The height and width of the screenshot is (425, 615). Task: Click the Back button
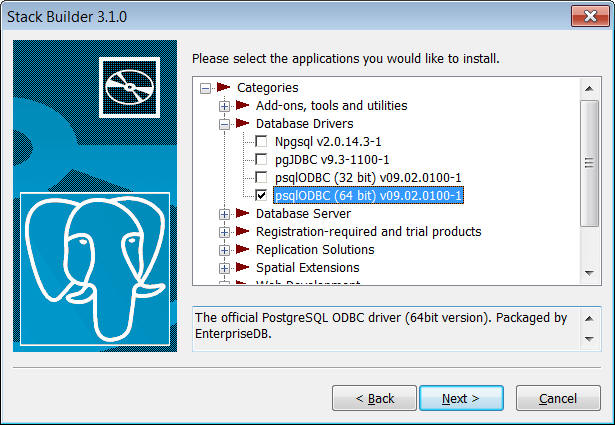(374, 398)
